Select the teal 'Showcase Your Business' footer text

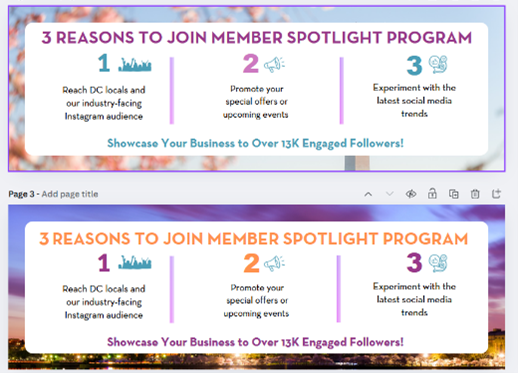pos(255,143)
